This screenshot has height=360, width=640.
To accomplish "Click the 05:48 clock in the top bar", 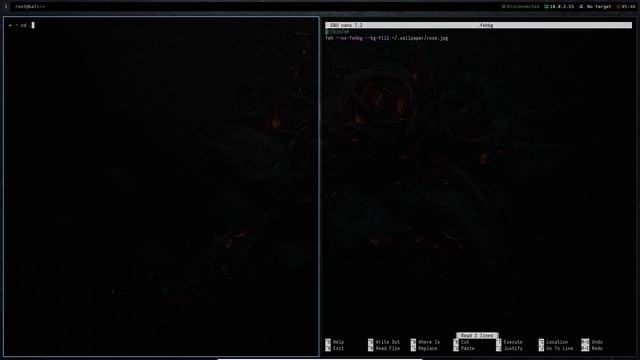I will [626, 7].
